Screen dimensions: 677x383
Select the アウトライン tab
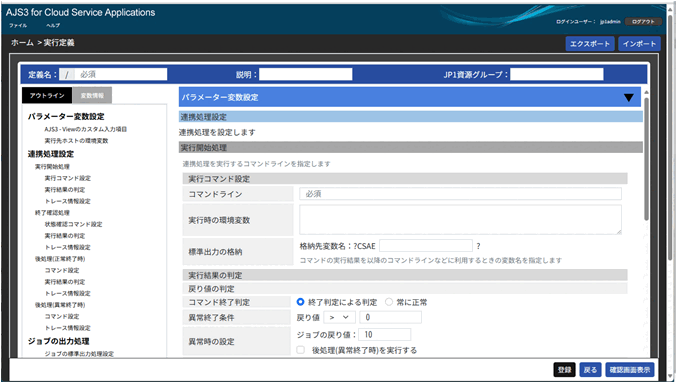tap(47, 95)
